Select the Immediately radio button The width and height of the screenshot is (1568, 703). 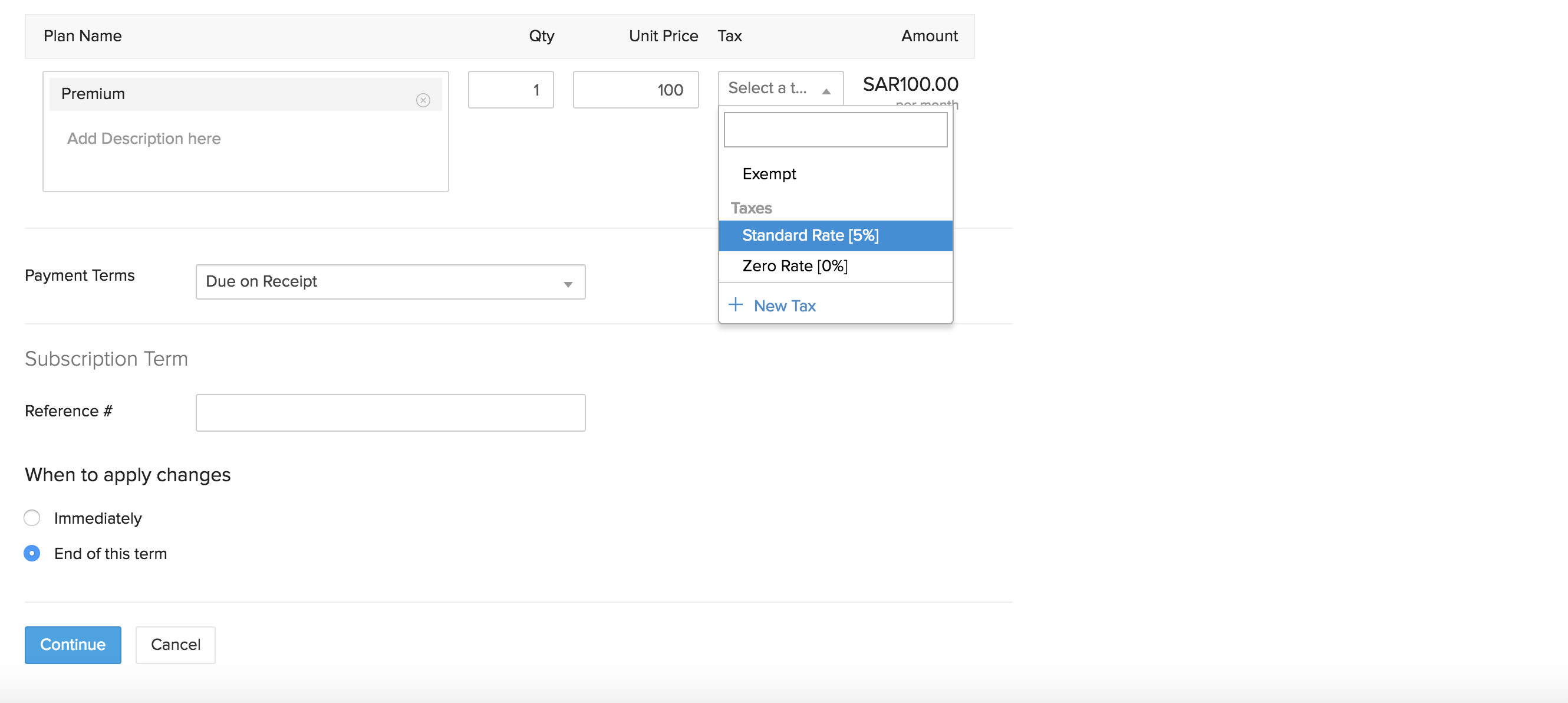point(33,517)
